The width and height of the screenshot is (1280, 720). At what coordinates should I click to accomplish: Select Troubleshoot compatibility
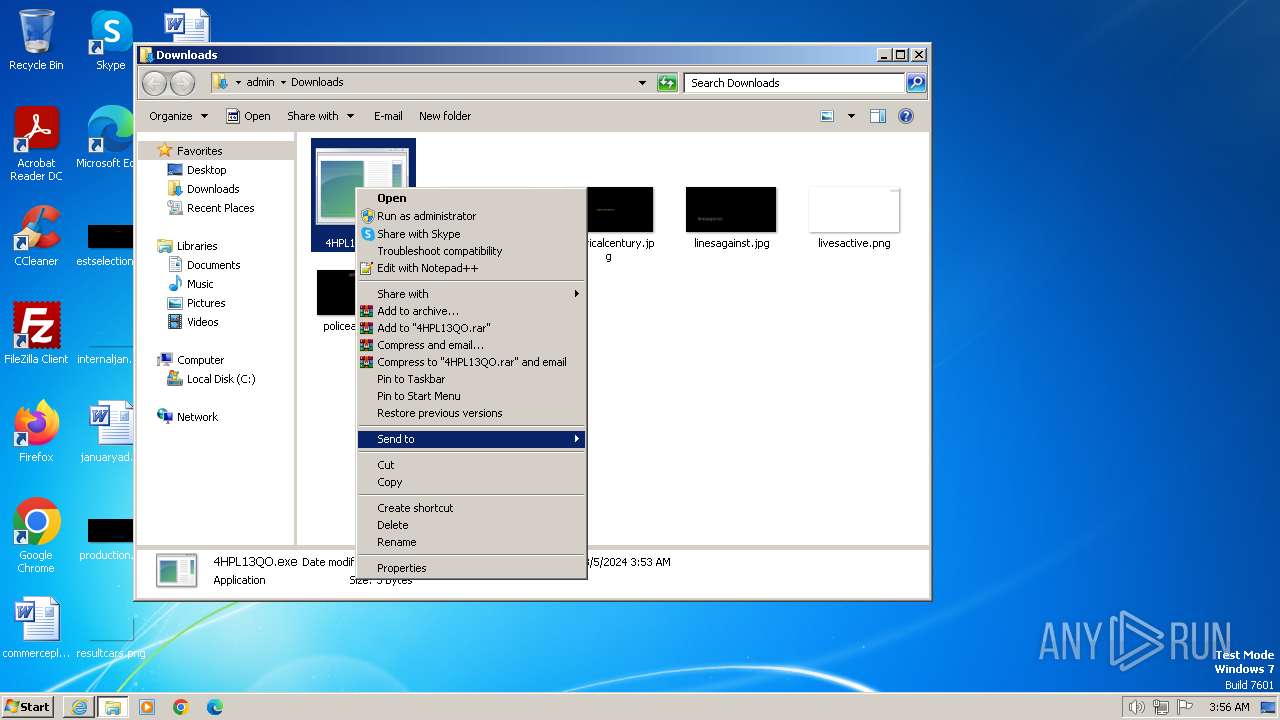click(x=471, y=251)
